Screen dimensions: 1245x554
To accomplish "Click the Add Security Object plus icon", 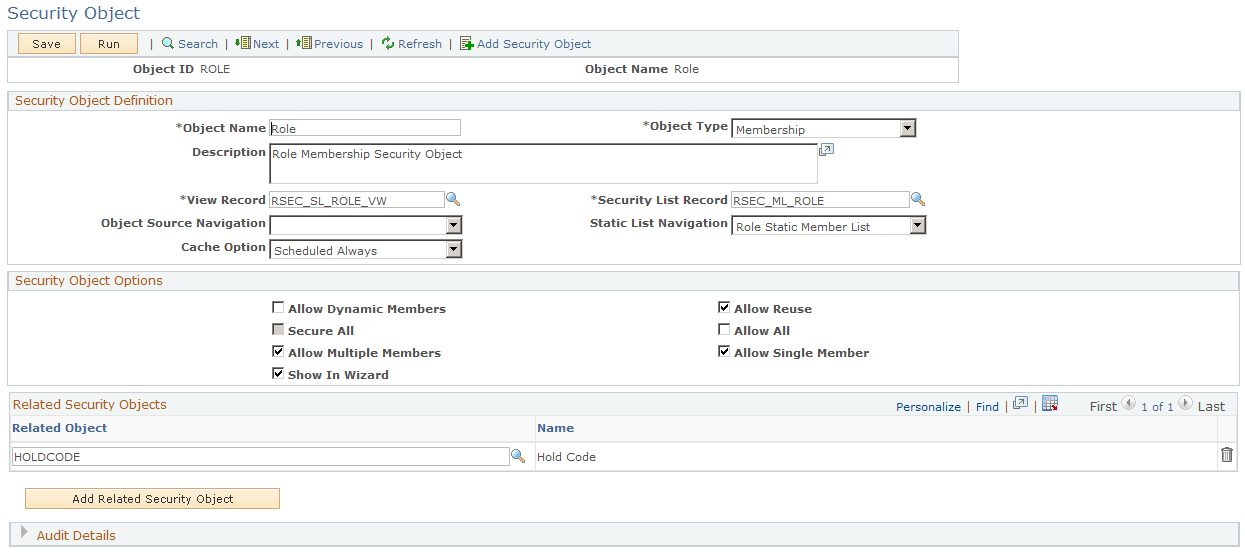I will point(466,44).
